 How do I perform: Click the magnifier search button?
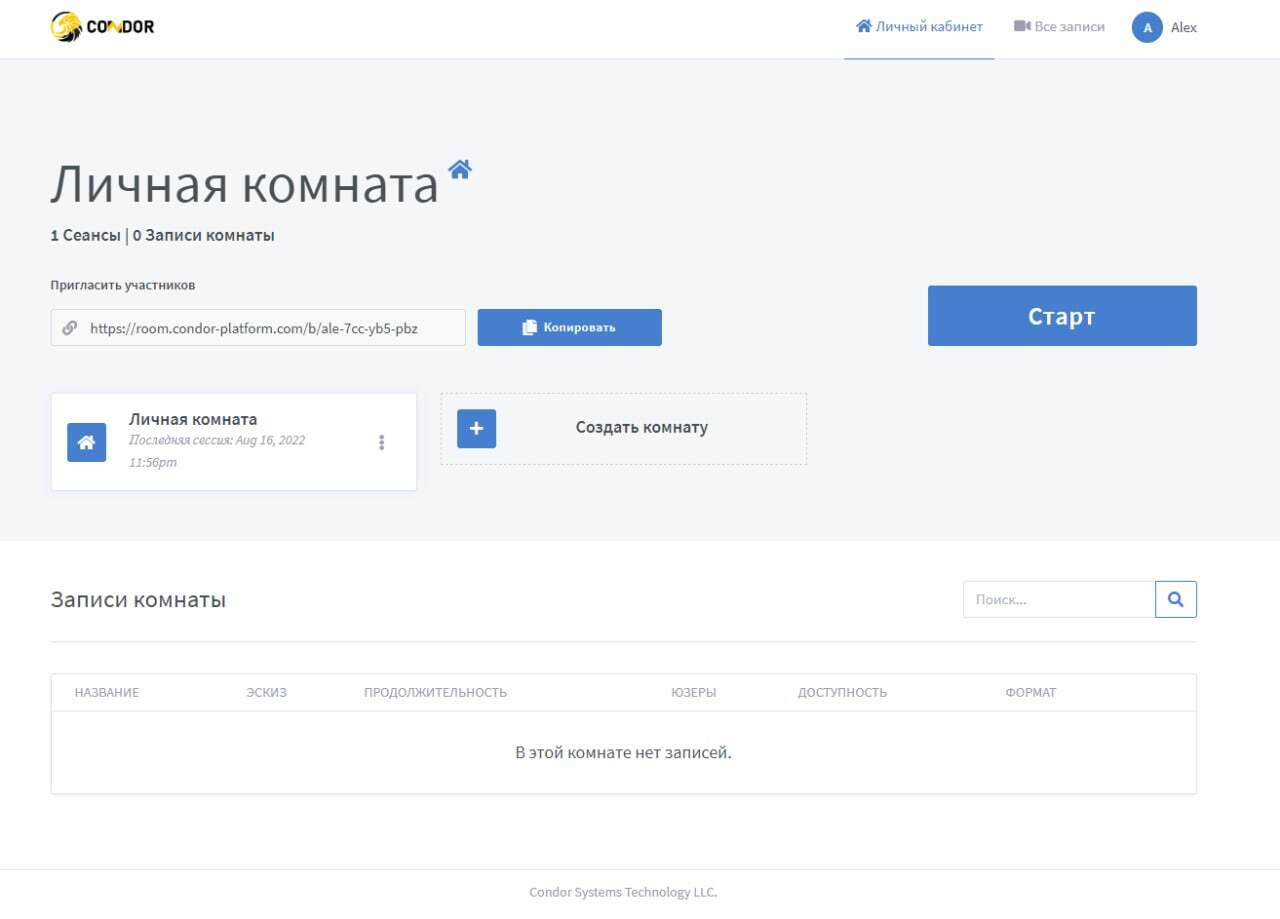coord(1176,599)
